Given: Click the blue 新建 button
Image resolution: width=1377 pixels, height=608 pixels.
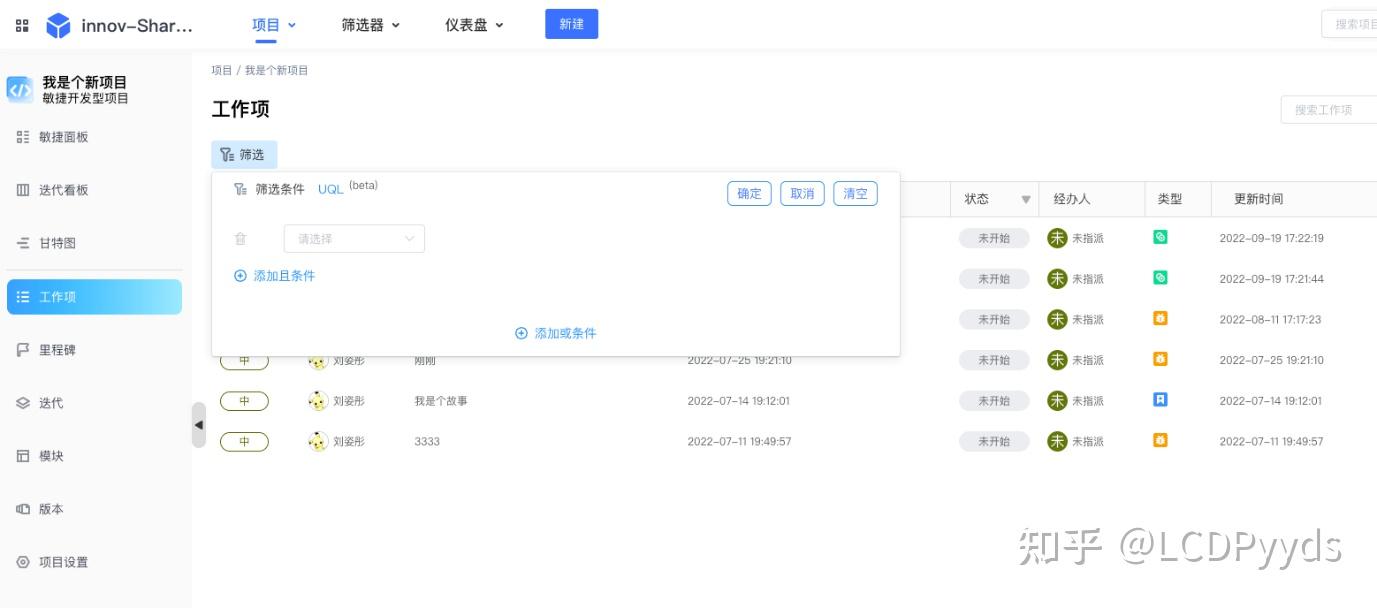Looking at the screenshot, I should [571, 24].
